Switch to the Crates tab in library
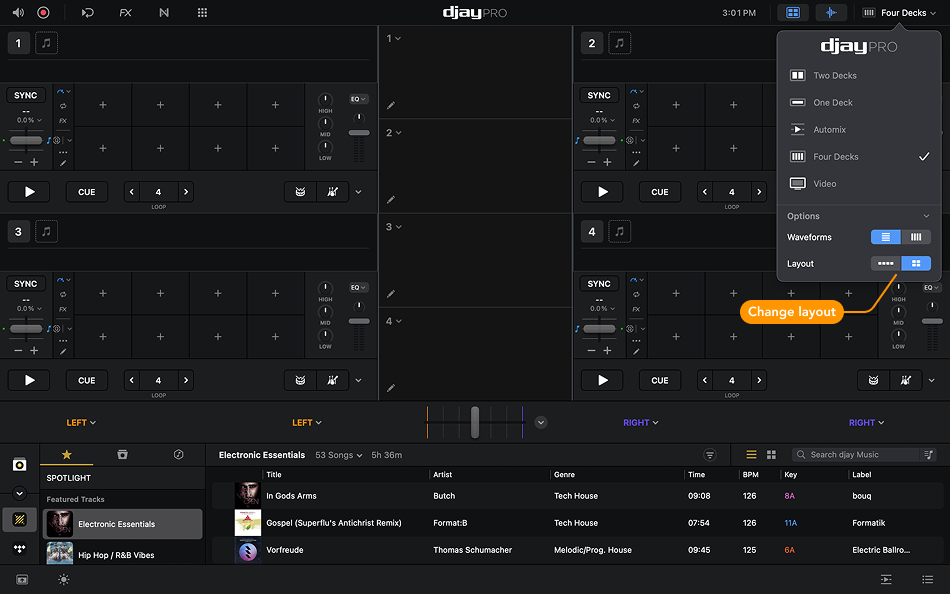The height and width of the screenshot is (594, 950). point(122,455)
